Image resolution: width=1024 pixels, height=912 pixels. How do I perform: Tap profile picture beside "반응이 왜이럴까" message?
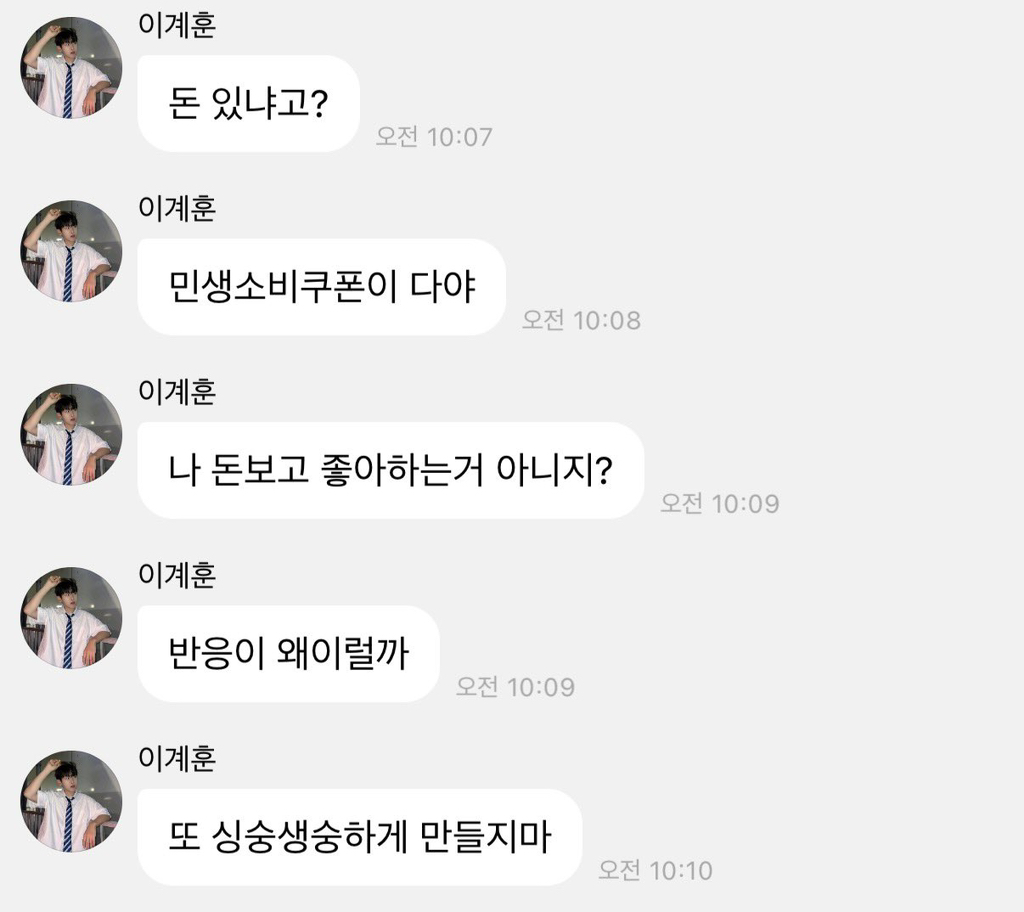click(x=71, y=618)
